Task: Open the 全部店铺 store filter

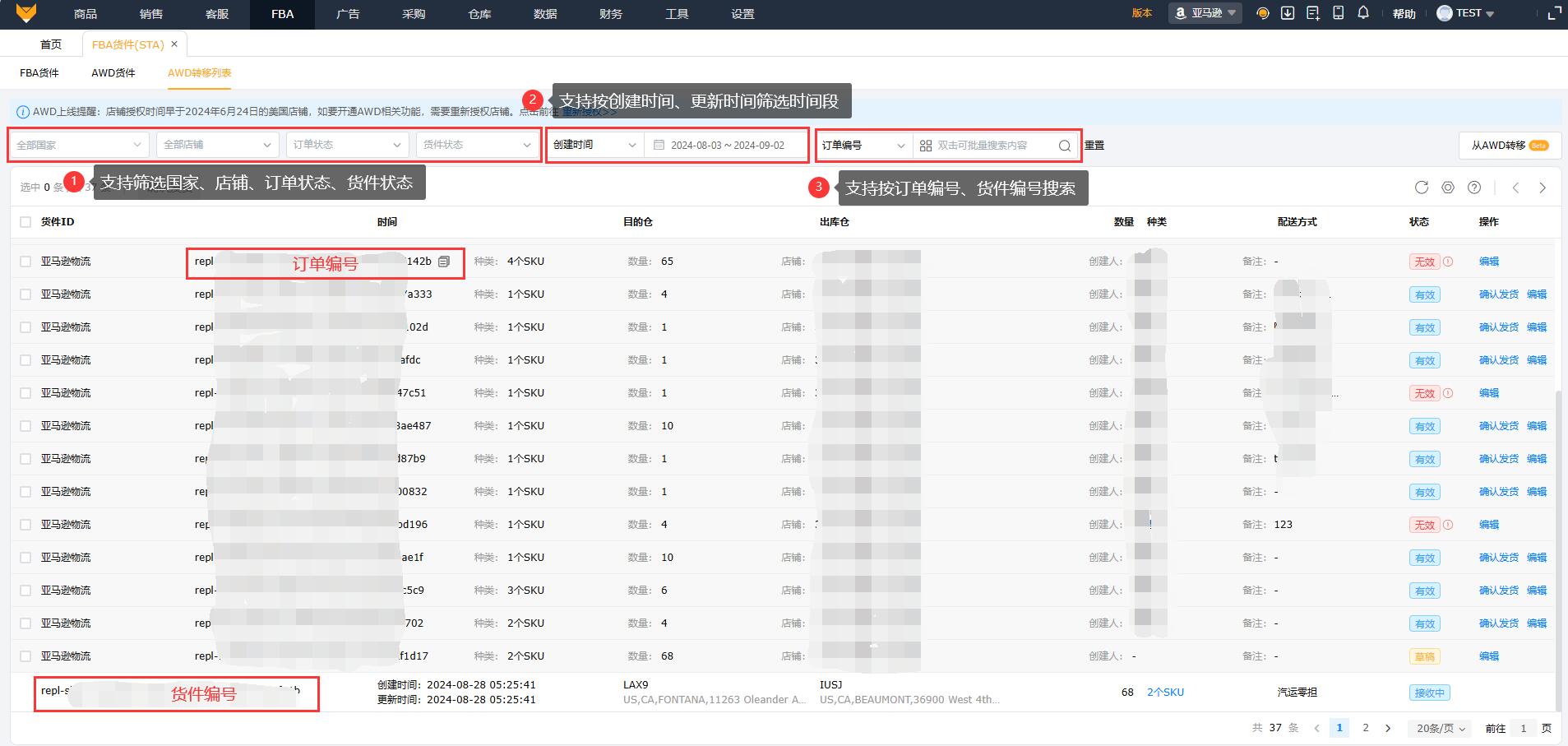Action: (x=218, y=145)
